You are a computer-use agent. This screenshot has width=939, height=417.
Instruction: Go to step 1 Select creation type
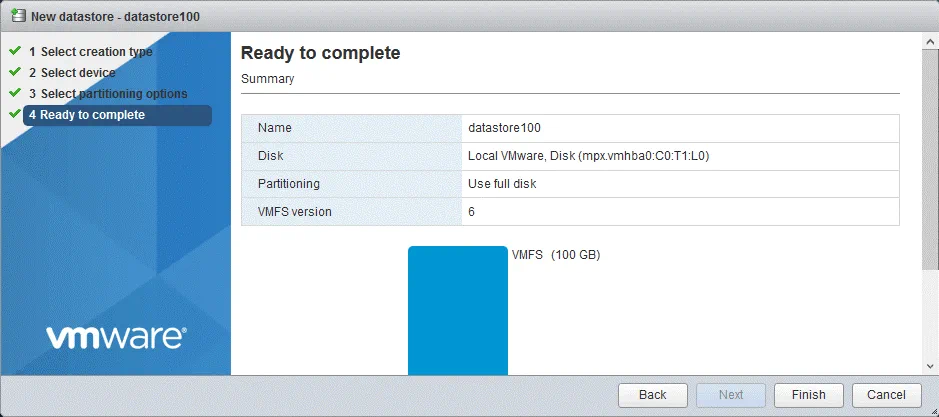pyautogui.click(x=96, y=51)
